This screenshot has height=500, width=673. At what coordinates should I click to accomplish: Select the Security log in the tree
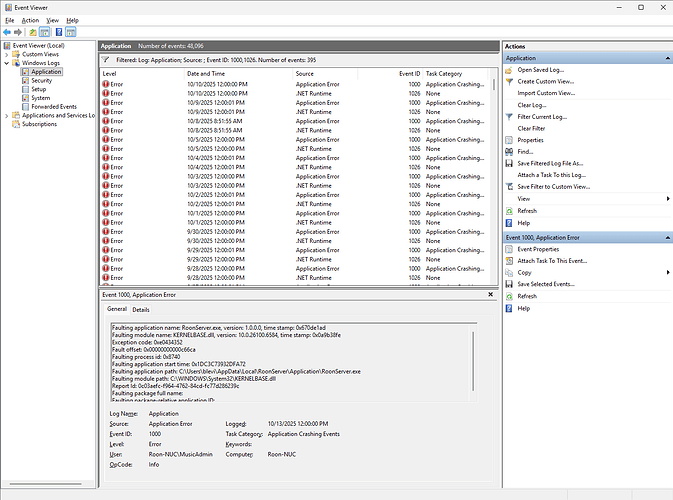[x=41, y=81]
